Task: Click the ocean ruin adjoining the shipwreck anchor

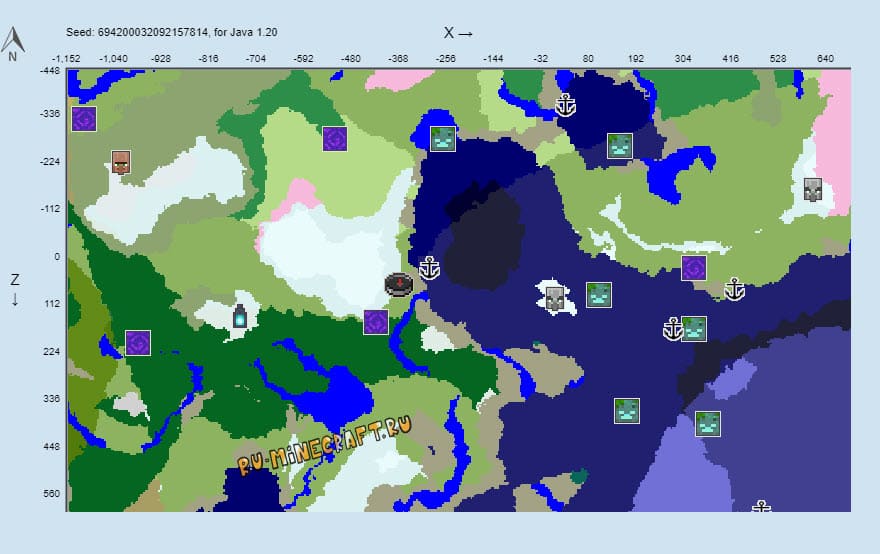Action: (694, 329)
